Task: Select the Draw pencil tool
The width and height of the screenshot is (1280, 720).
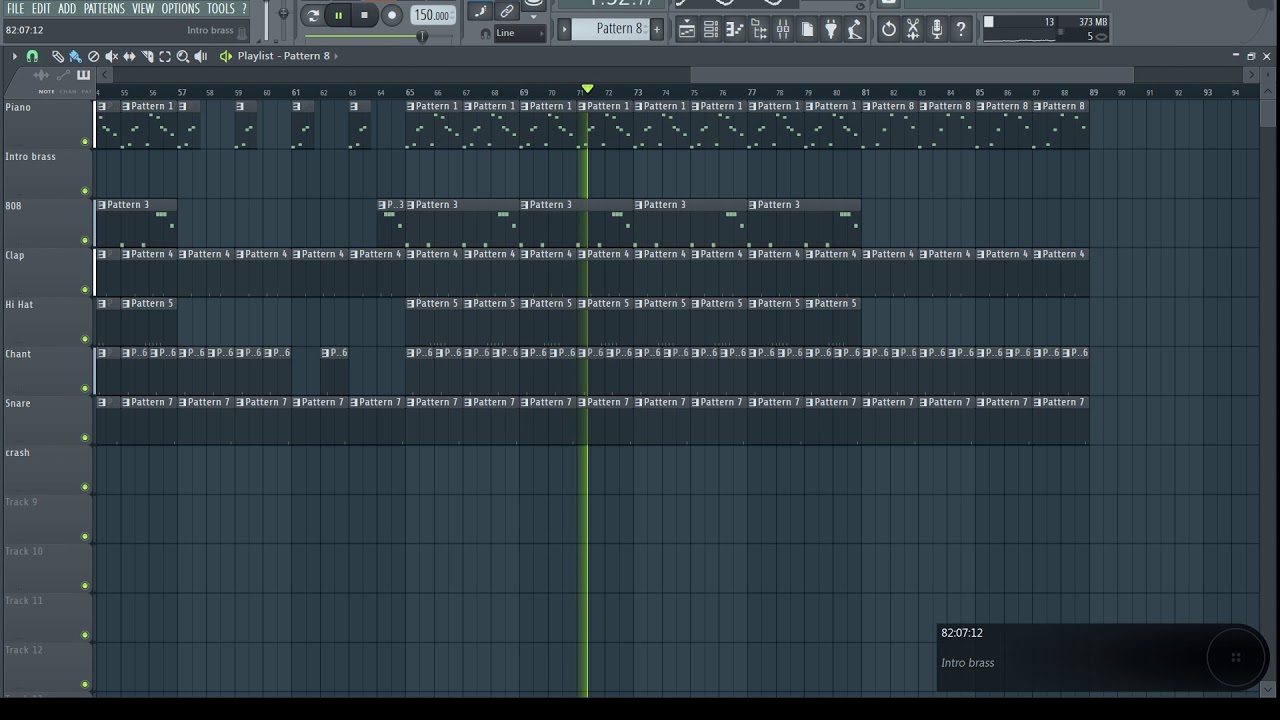Action: (57, 56)
